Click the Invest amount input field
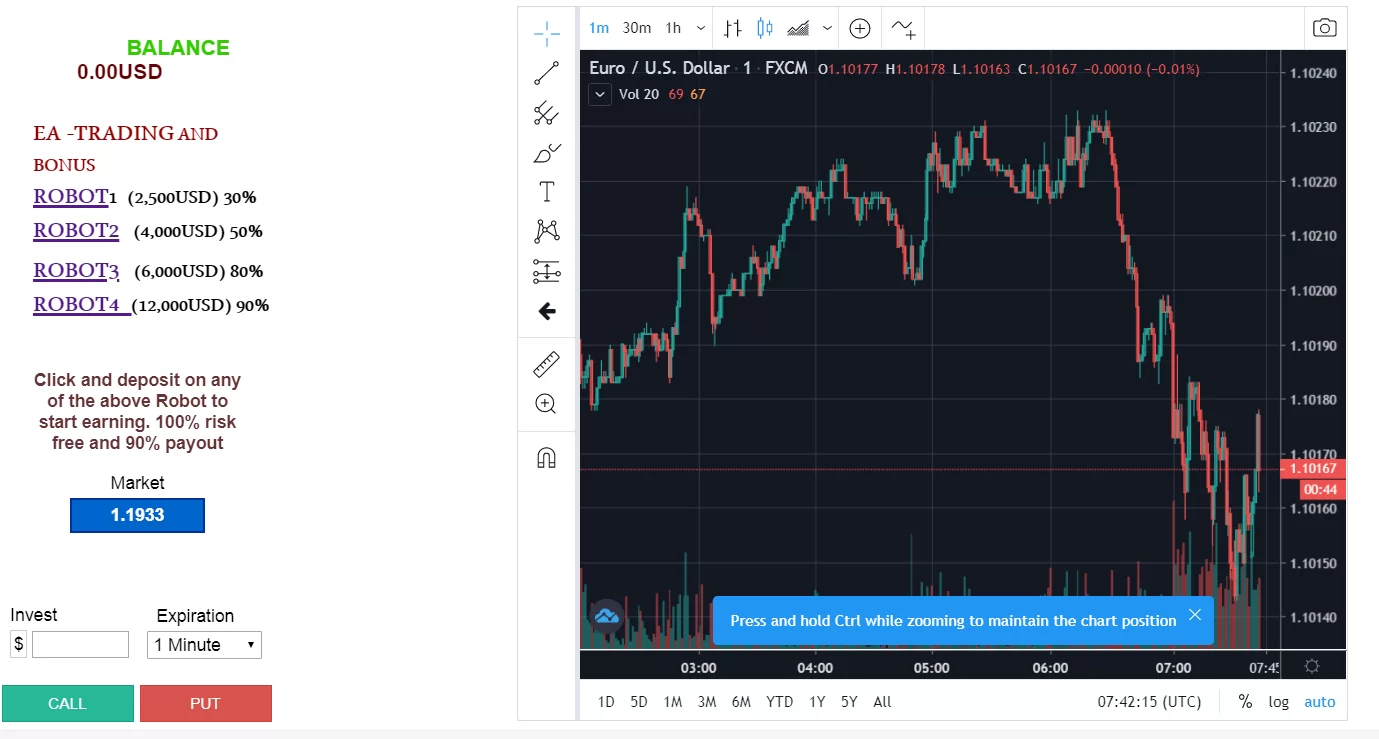Screen dimensions: 1379x739 pos(80,645)
